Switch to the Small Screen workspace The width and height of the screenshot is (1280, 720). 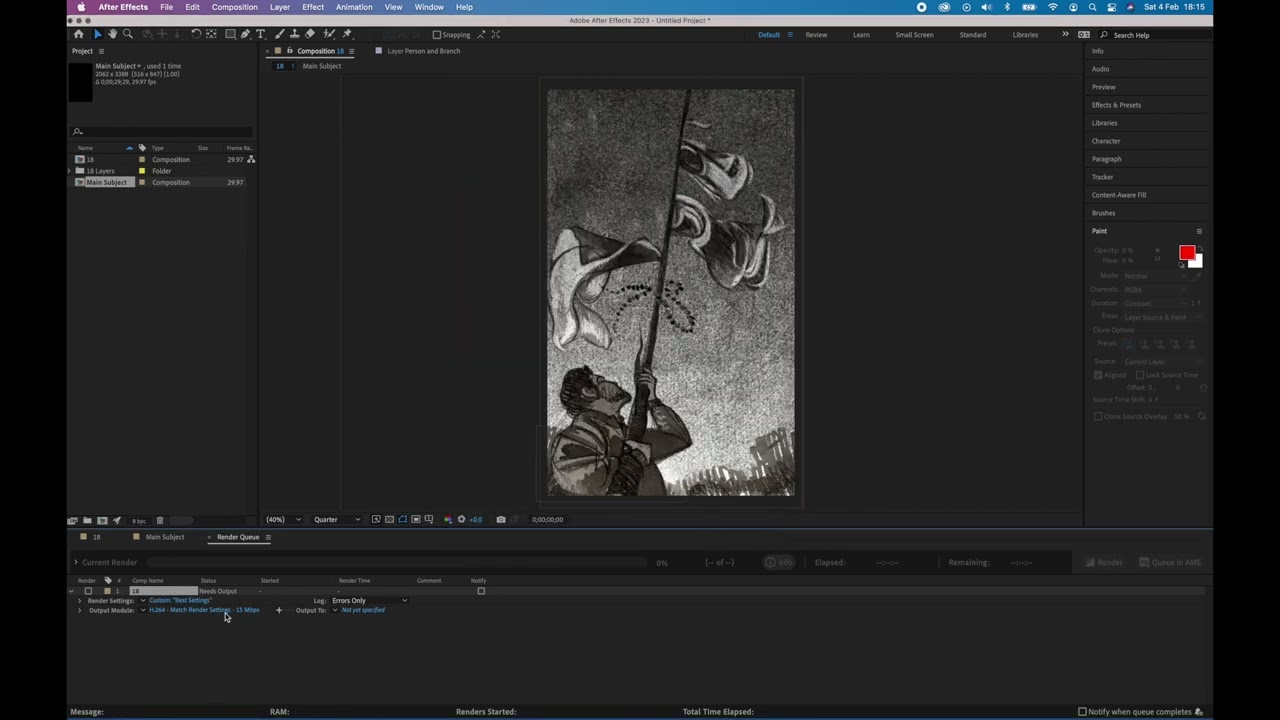(914, 35)
